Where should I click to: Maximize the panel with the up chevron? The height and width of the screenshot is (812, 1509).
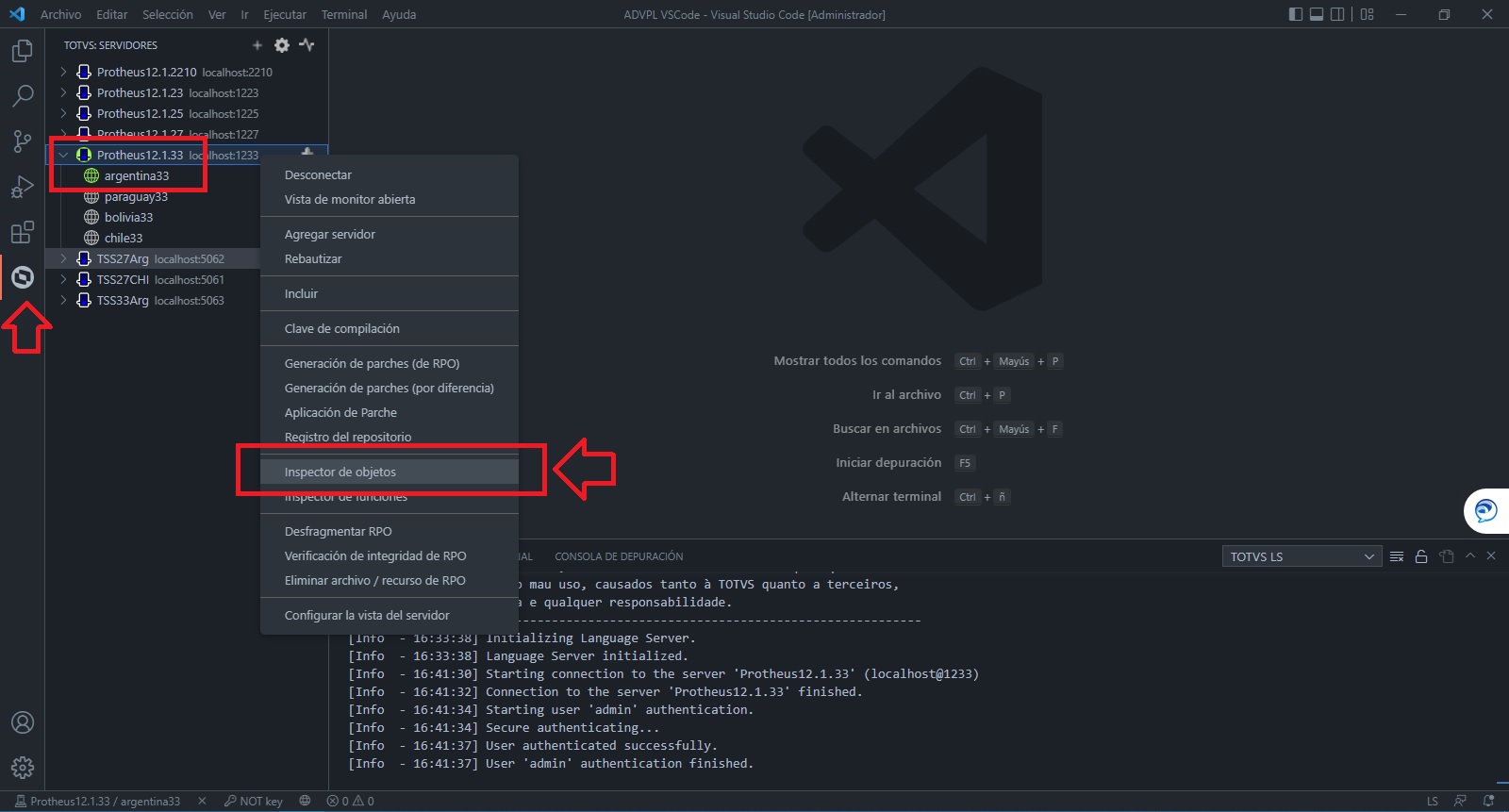pyautogui.click(x=1469, y=556)
